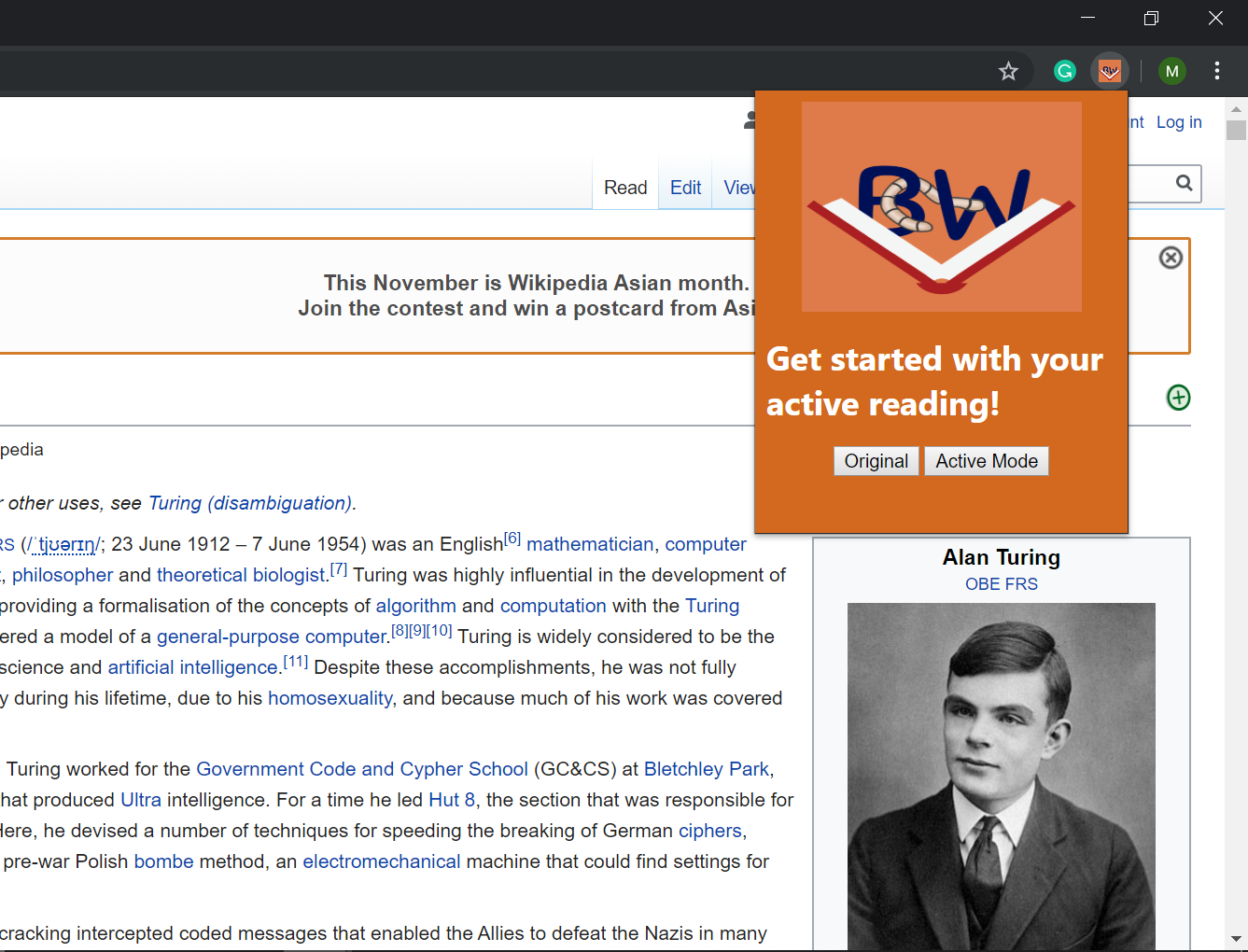The image size is (1248, 952).
Task: Click the BookWorm extension icon
Action: [x=1109, y=70]
